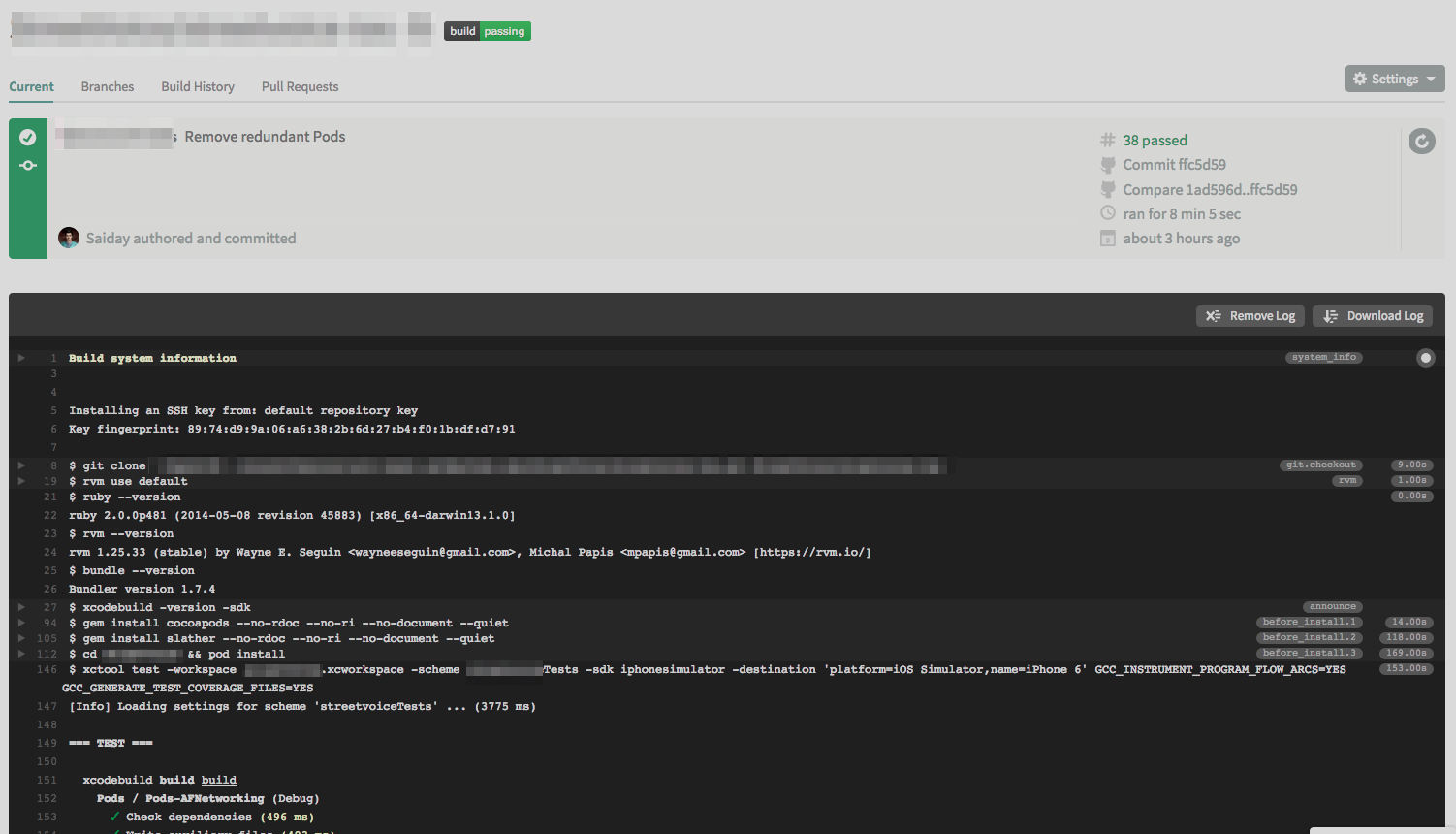Click the restart build circular arrow icon
This screenshot has width=1456, height=834.
[x=1421, y=142]
